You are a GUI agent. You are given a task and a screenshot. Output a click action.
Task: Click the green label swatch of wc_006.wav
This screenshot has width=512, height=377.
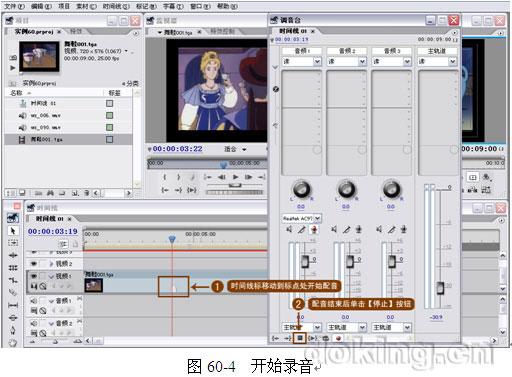[109, 115]
